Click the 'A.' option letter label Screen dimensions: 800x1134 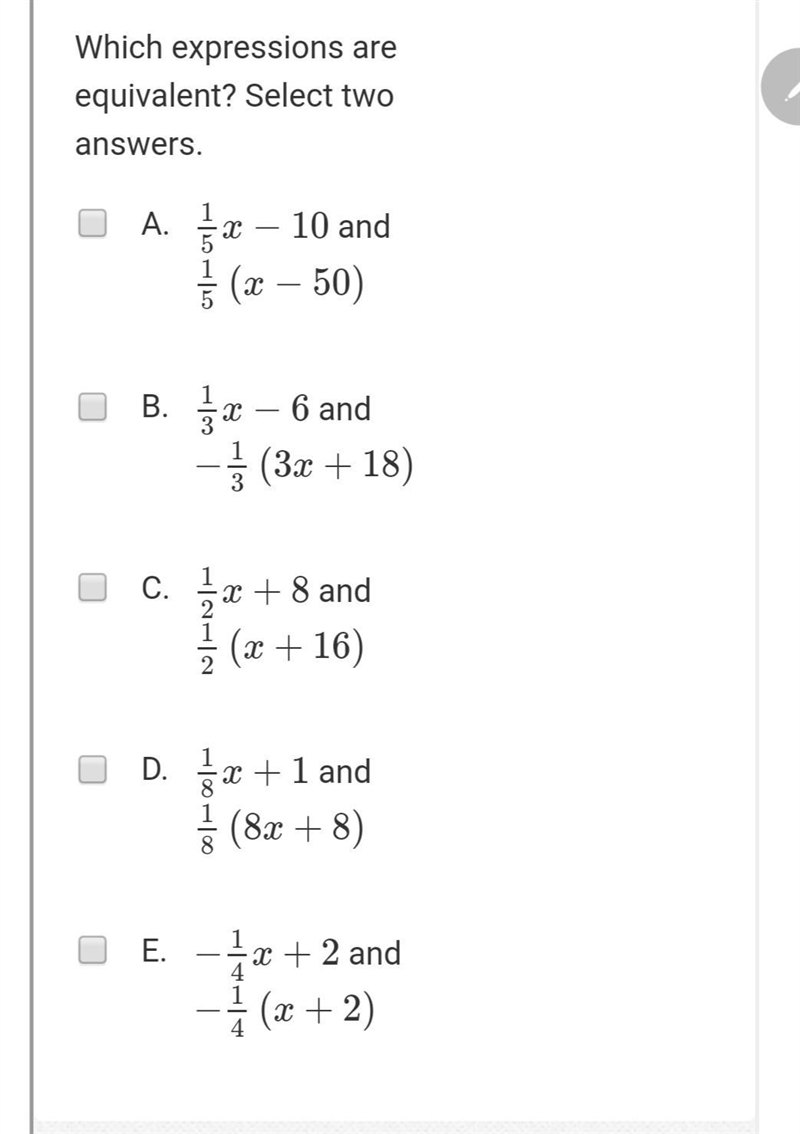(x=156, y=224)
